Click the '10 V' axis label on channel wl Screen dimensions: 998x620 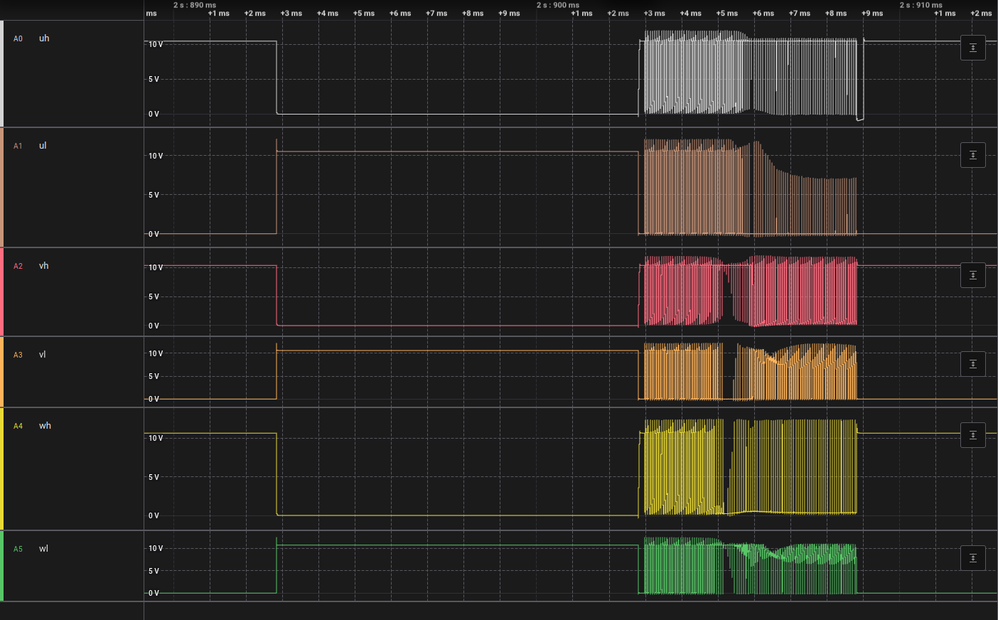pyautogui.click(x=155, y=549)
